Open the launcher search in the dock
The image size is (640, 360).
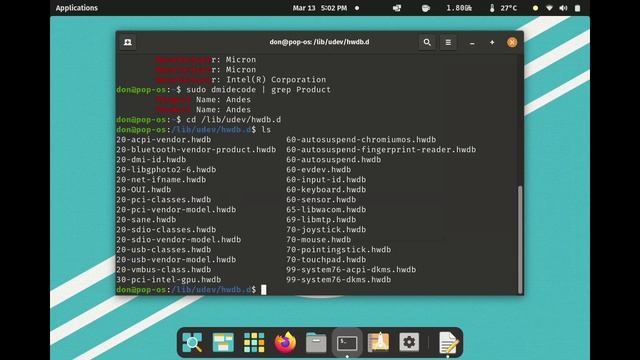point(192,342)
